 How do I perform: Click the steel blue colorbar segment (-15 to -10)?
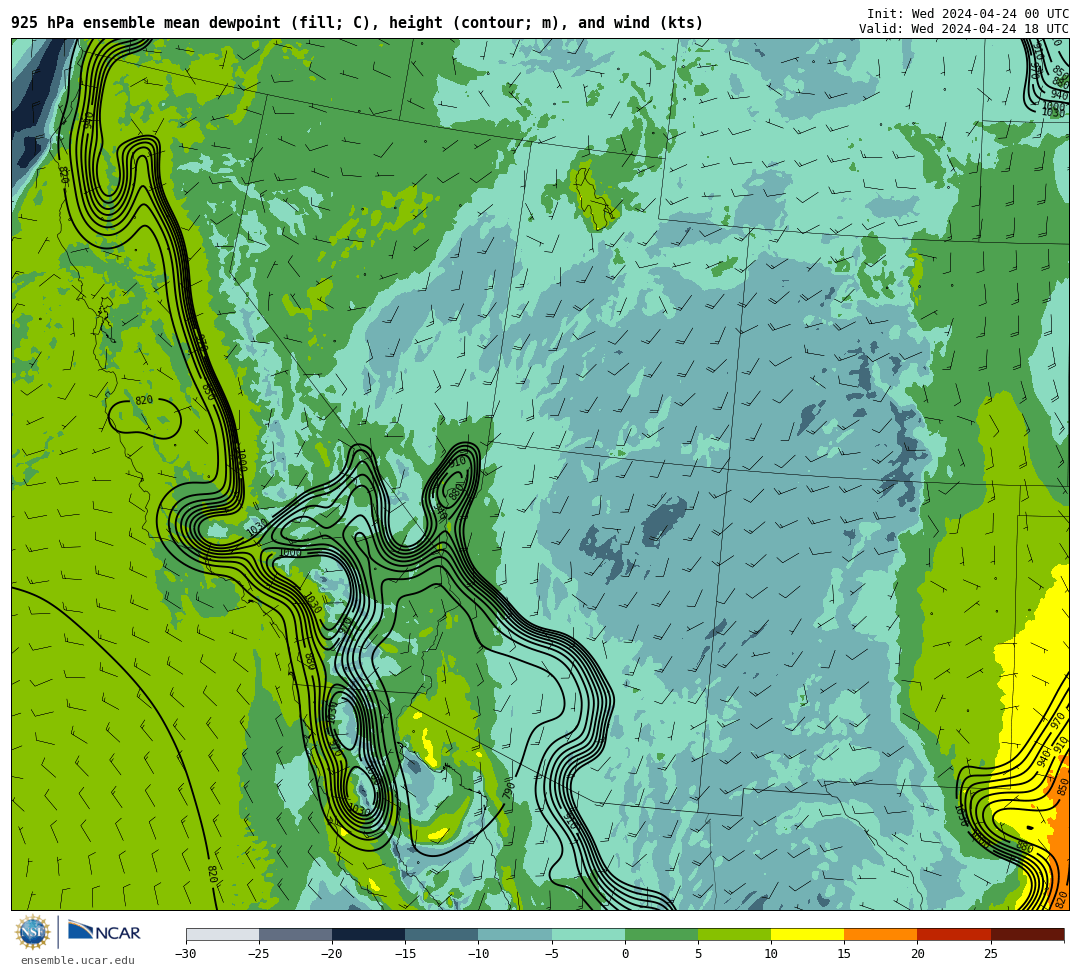pyautogui.click(x=442, y=934)
